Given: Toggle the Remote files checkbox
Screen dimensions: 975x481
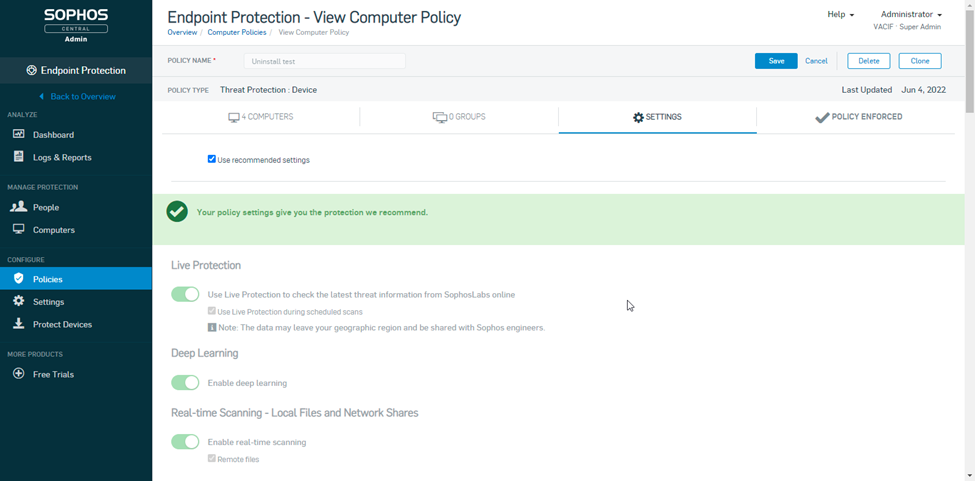Looking at the screenshot, I should tap(212, 459).
